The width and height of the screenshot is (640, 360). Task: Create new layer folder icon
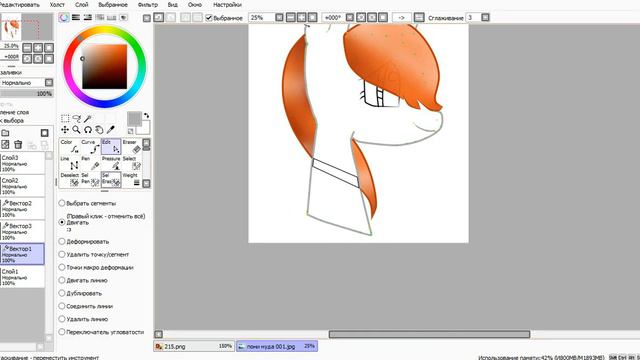[5, 133]
